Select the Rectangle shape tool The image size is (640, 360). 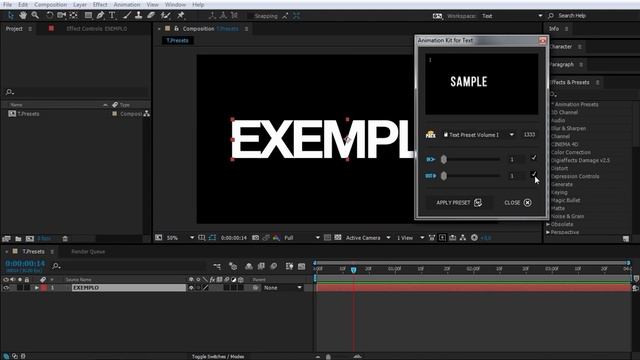click(88, 16)
